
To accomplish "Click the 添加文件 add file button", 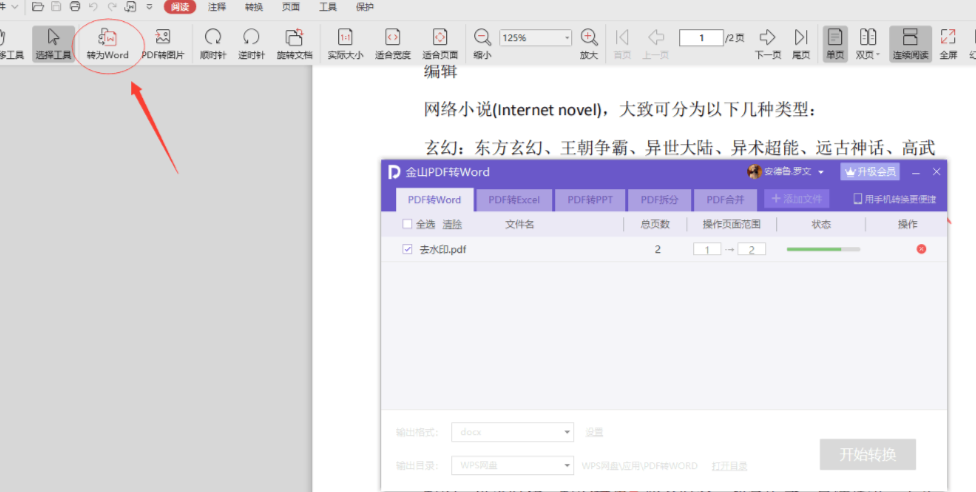I will (796, 199).
